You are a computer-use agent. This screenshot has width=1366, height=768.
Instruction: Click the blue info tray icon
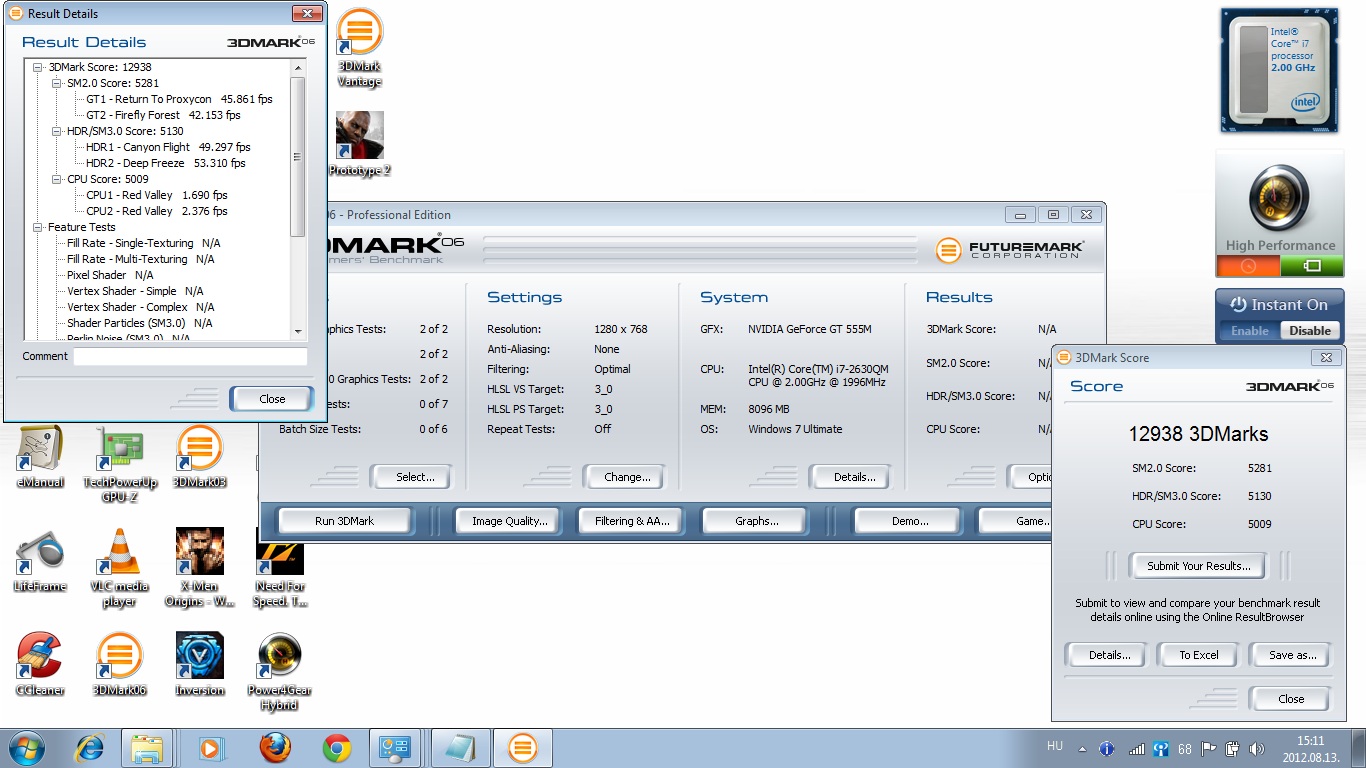(1107, 748)
